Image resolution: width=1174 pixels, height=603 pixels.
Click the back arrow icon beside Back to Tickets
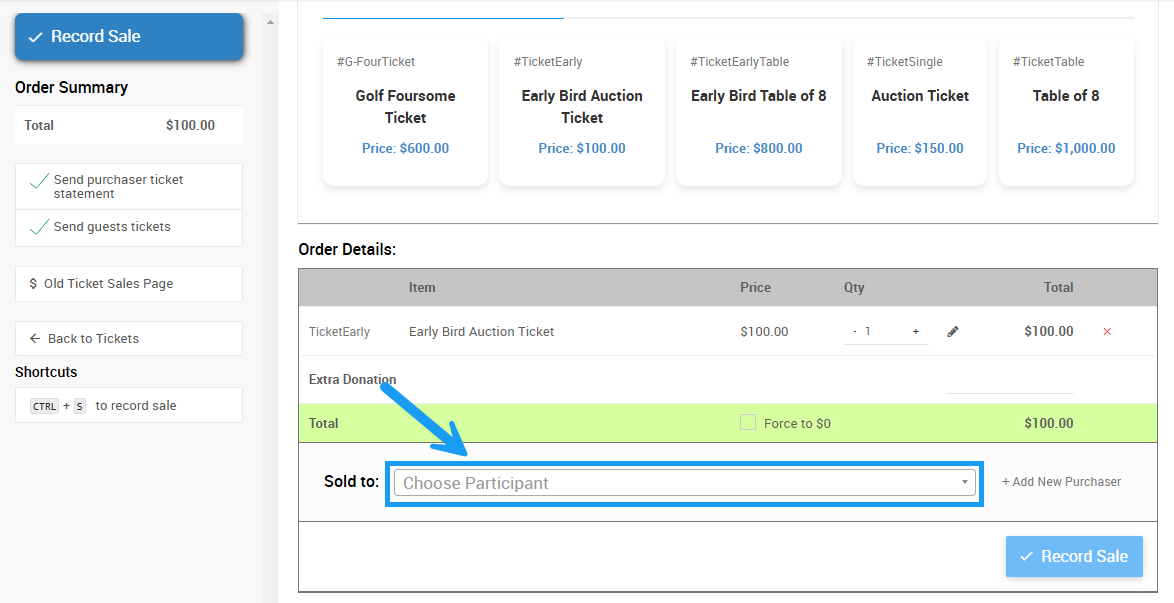(35, 339)
